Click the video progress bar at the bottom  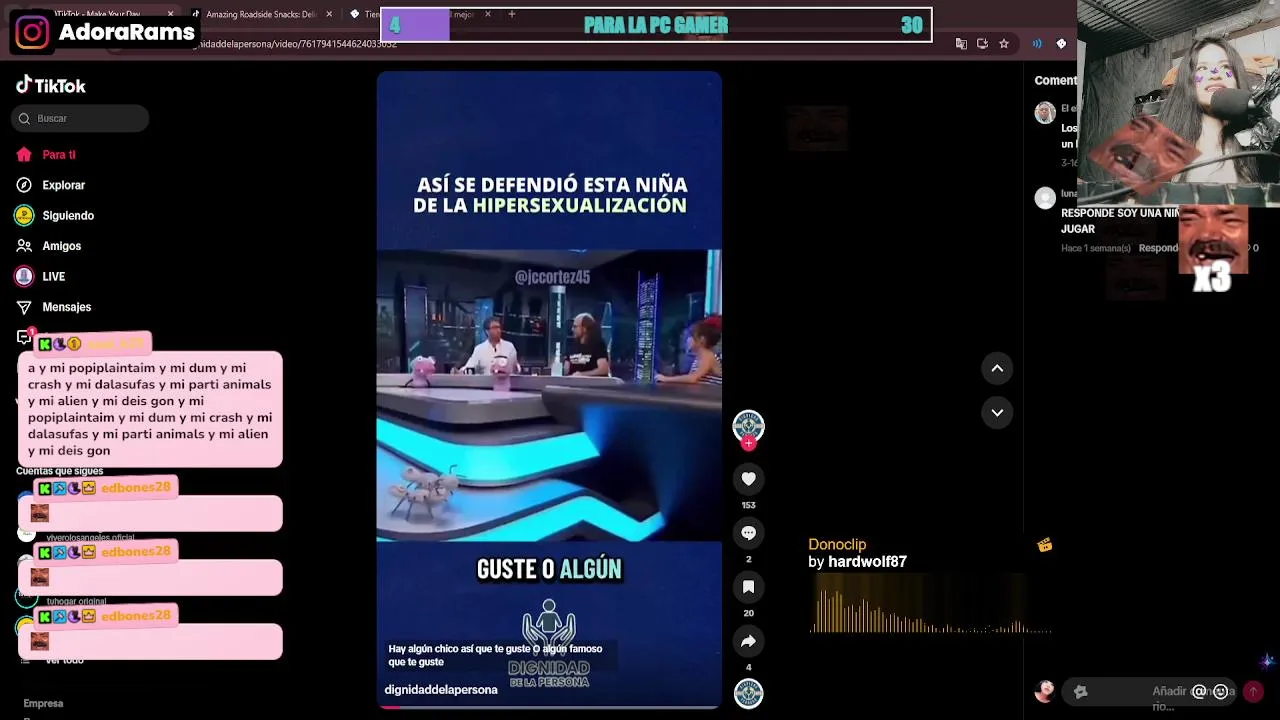pyautogui.click(x=549, y=706)
